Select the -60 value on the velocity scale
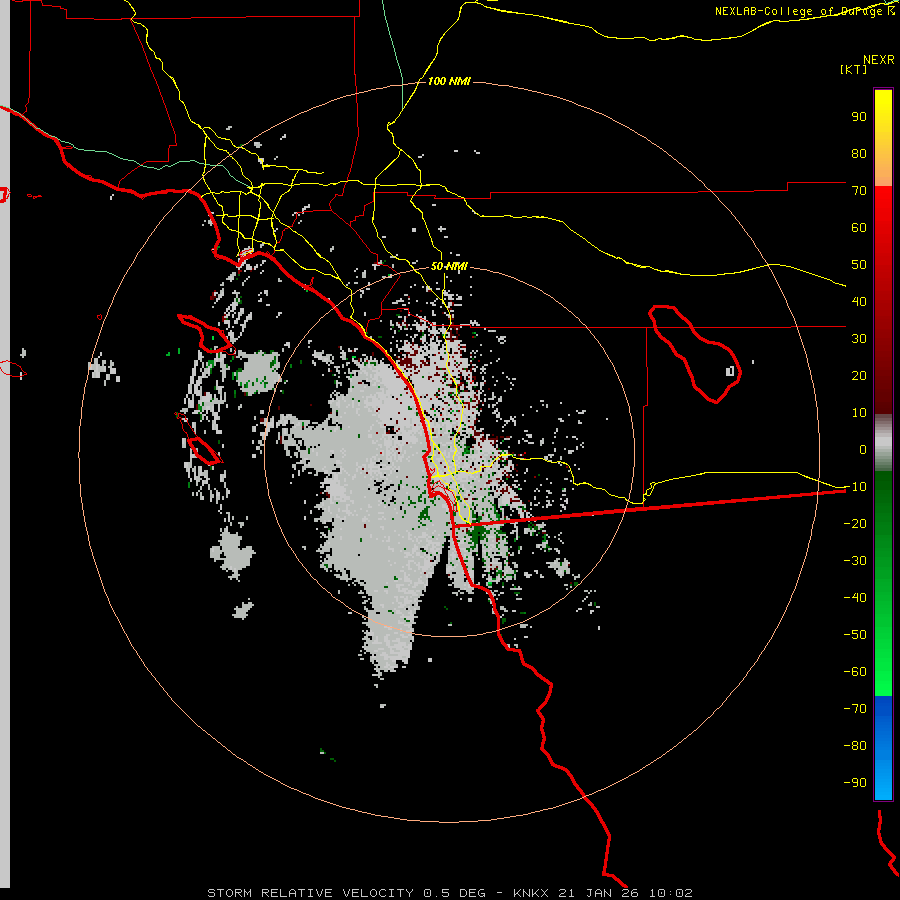The width and height of the screenshot is (900, 900). [x=855, y=672]
